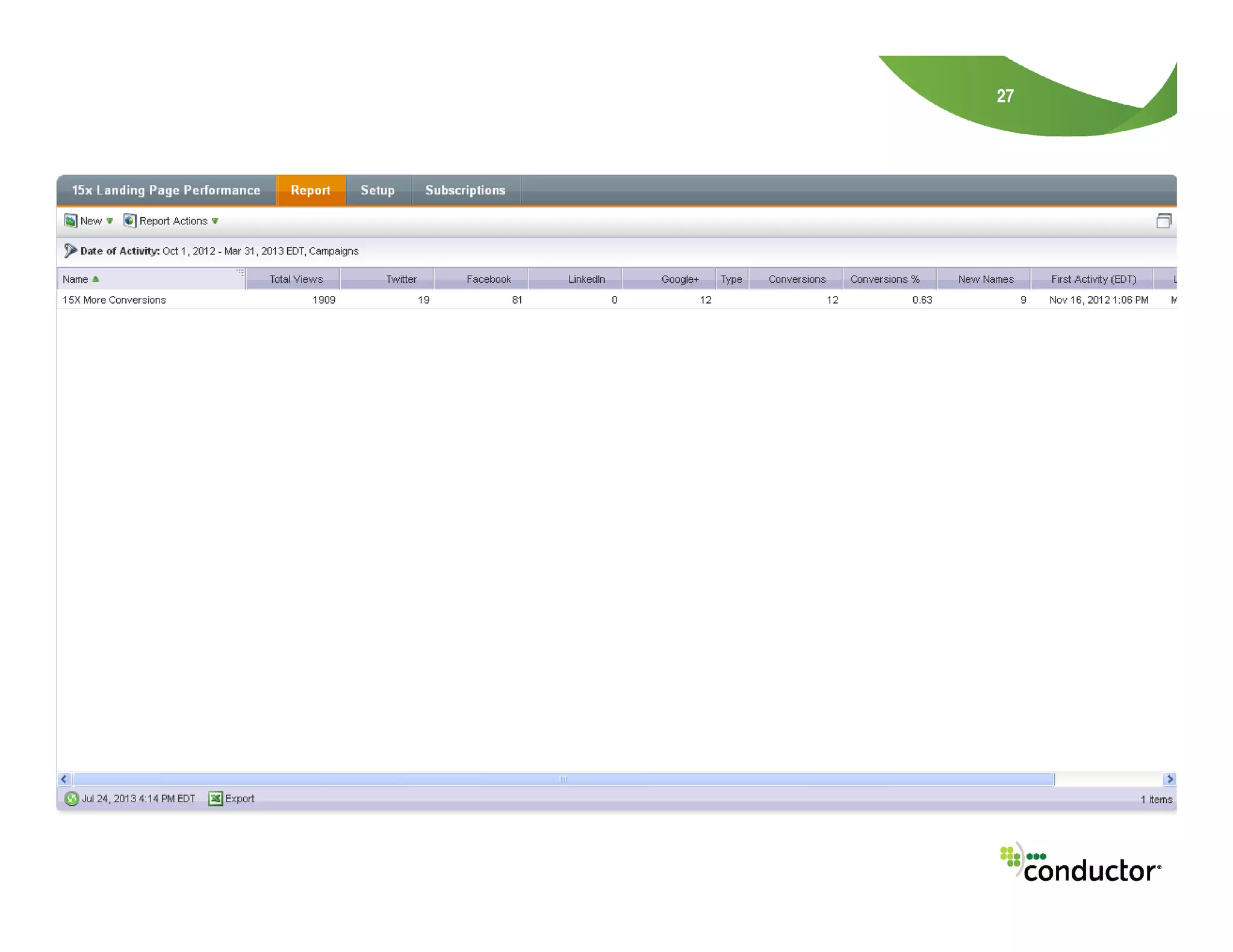Click the Date of Activity filter icon

coord(70,250)
